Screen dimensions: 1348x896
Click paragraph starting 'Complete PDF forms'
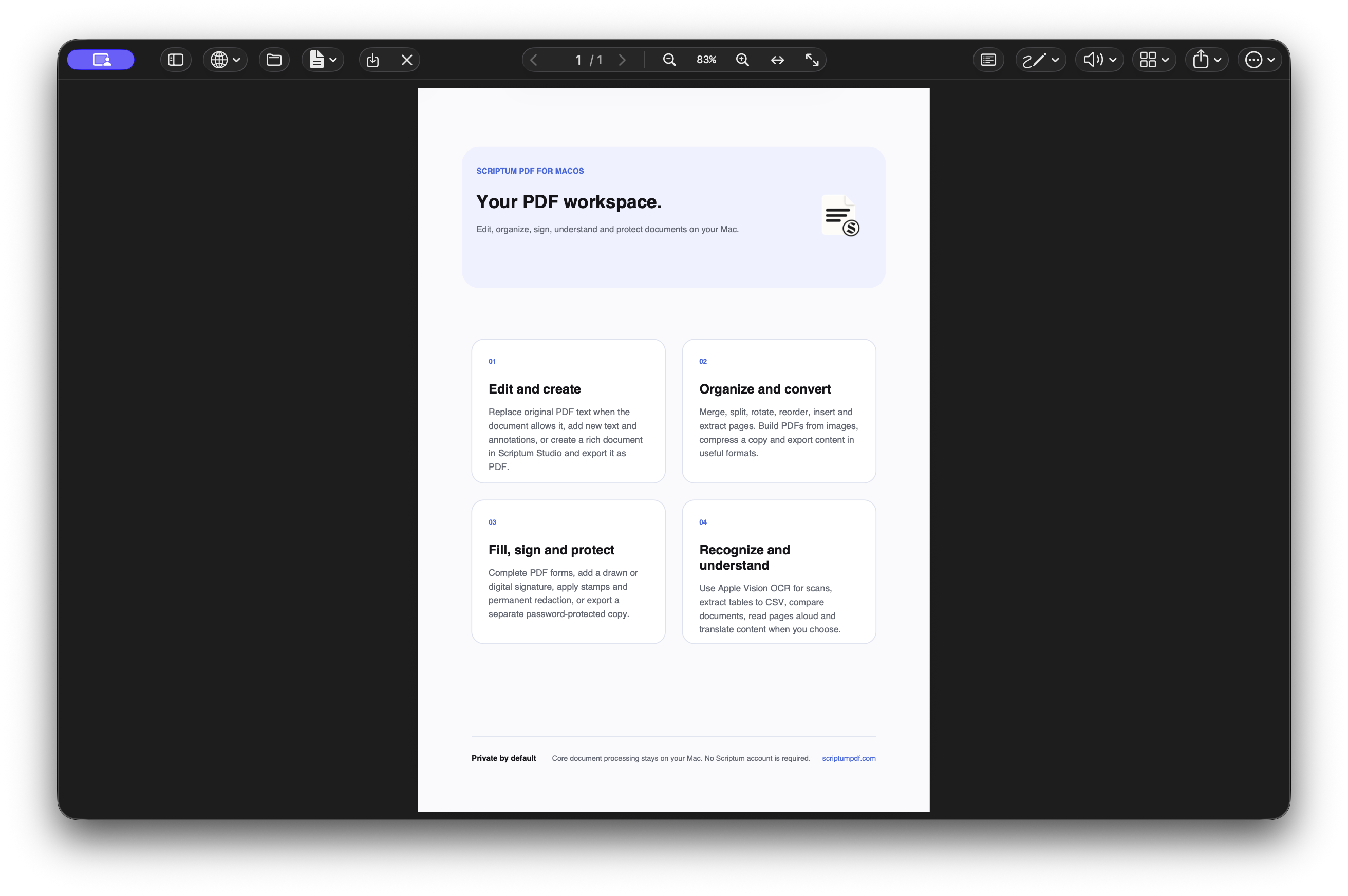(563, 593)
